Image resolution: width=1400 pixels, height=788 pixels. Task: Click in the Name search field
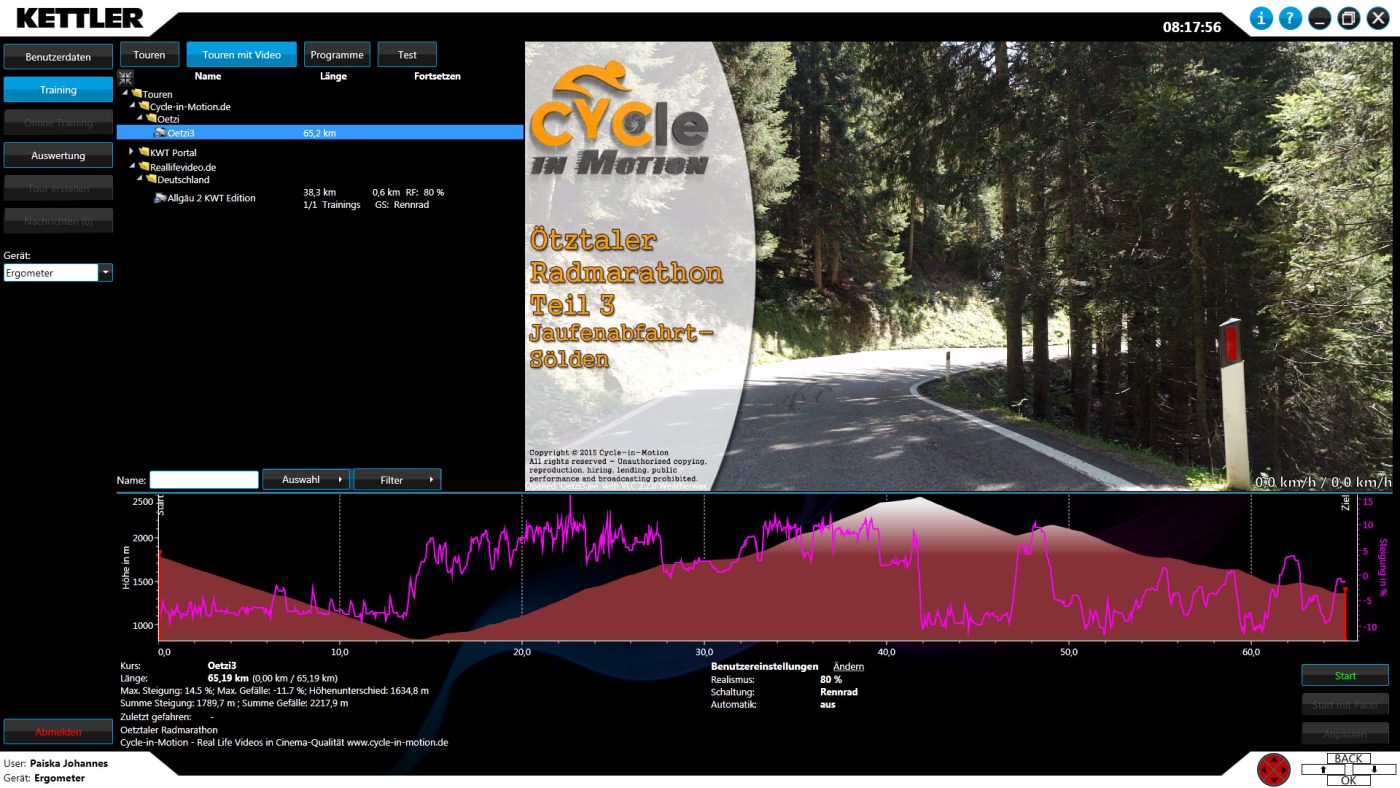click(x=204, y=480)
